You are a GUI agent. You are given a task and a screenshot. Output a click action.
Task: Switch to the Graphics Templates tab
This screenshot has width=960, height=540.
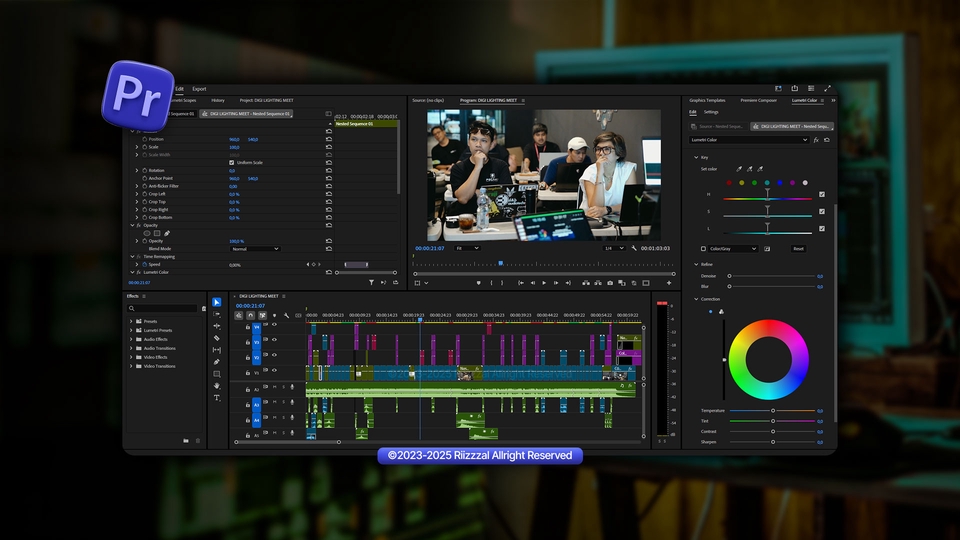pyautogui.click(x=707, y=100)
